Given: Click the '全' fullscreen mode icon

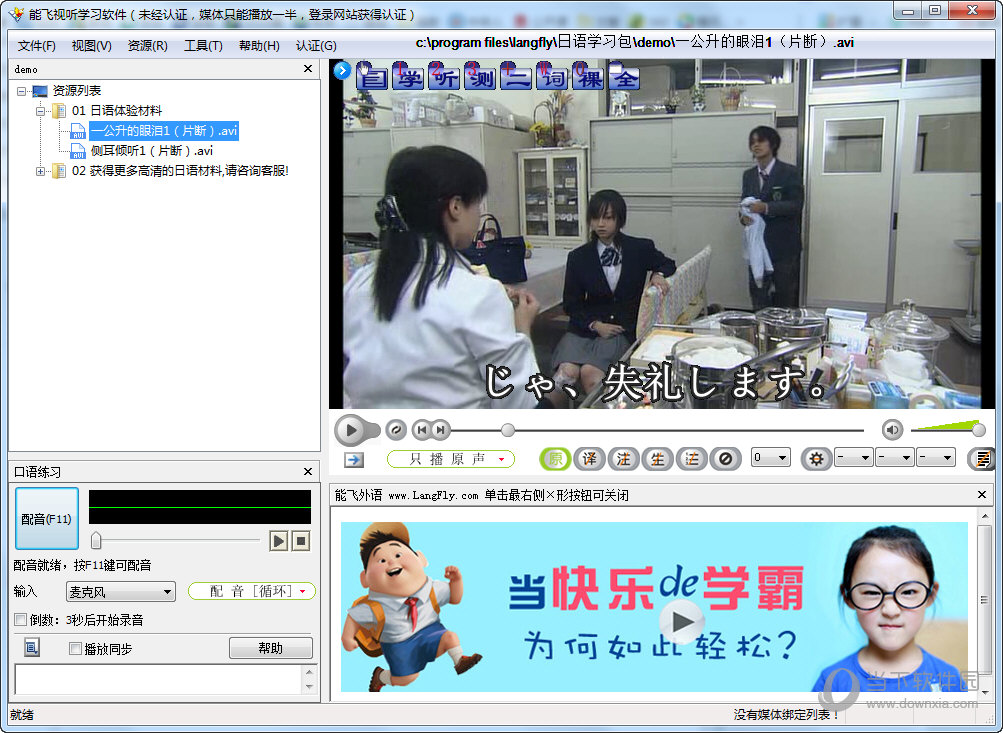Looking at the screenshot, I should (x=624, y=77).
